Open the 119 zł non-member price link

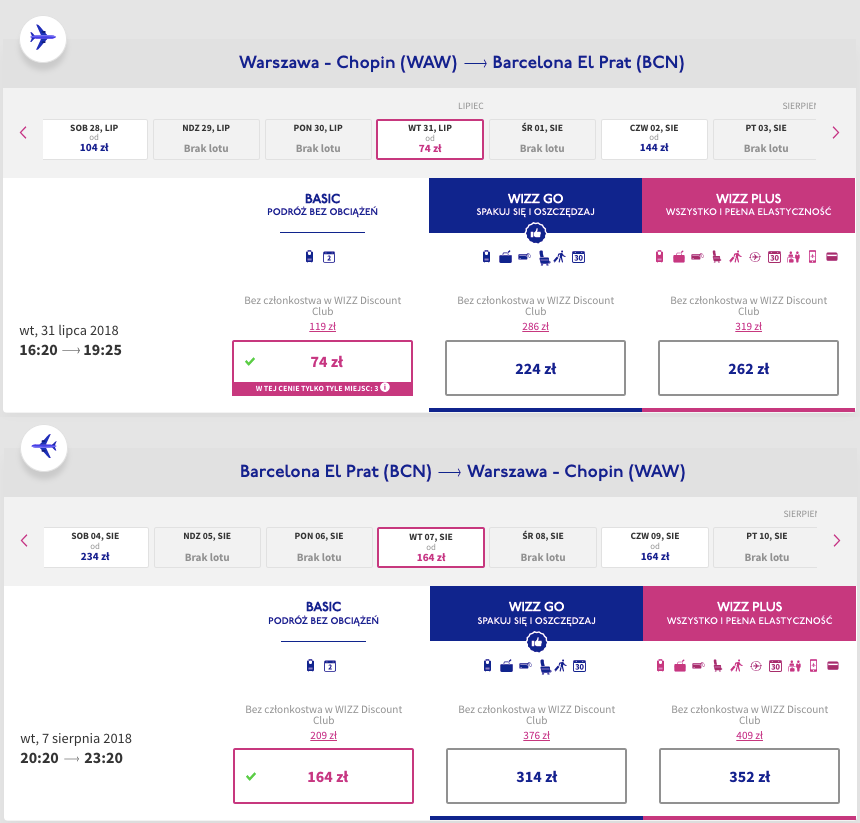click(x=322, y=326)
